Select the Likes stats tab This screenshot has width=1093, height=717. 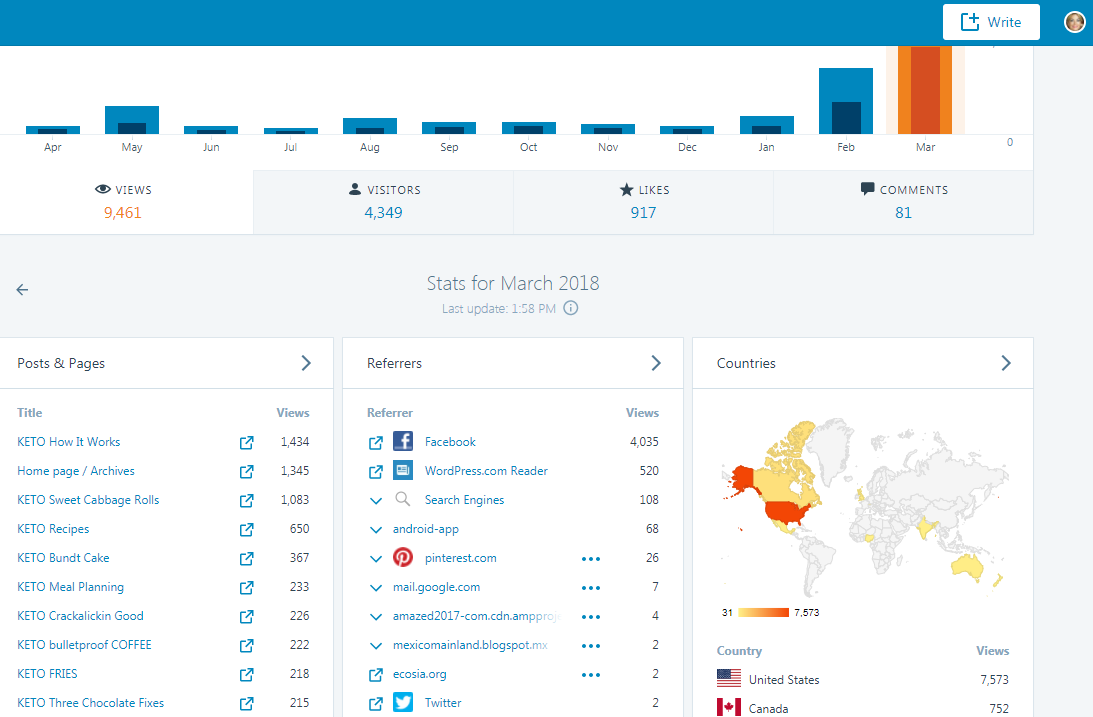click(643, 201)
